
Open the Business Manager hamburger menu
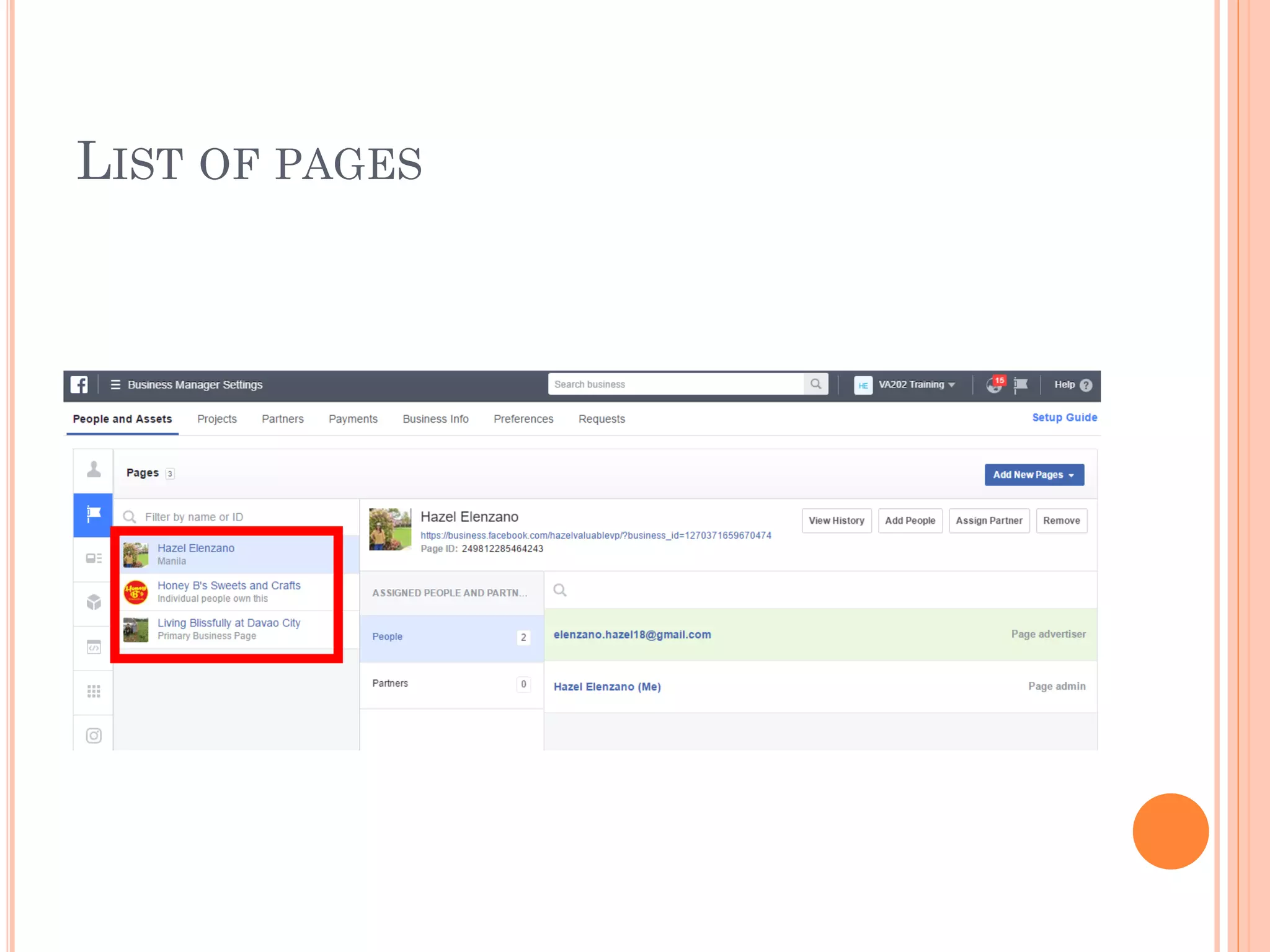[115, 385]
